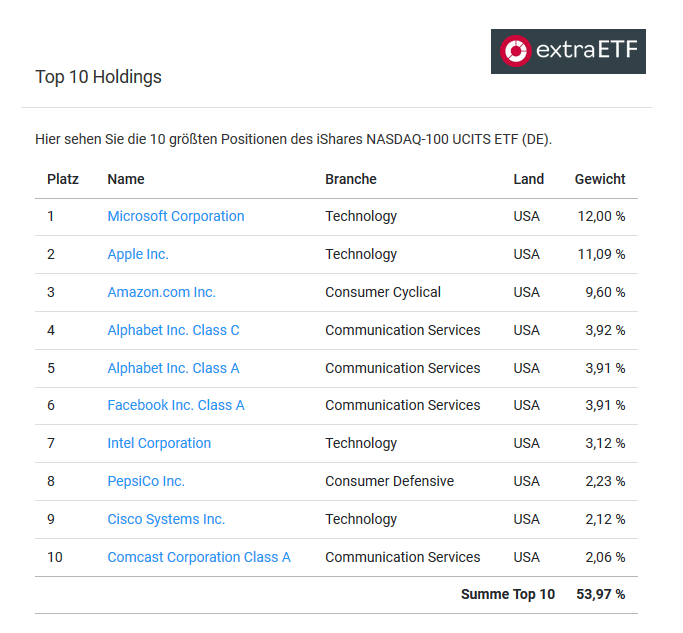683x633 pixels.
Task: Click the Platz column header
Action: 63,179
